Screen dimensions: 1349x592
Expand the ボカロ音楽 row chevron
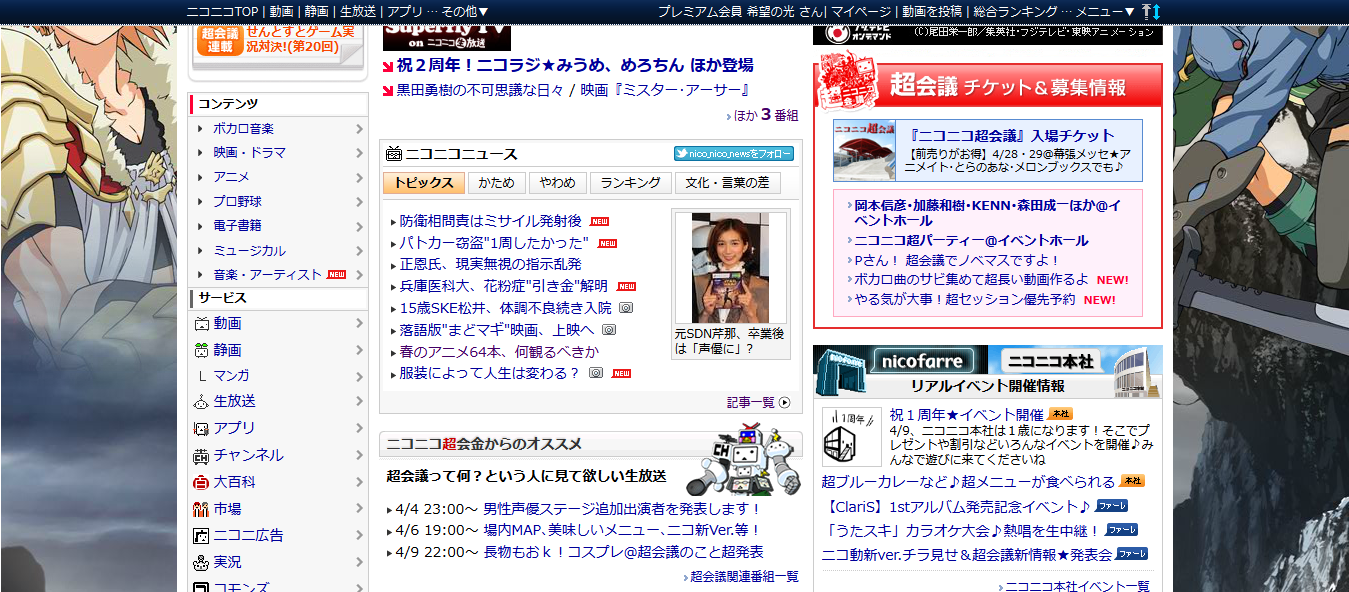359,128
